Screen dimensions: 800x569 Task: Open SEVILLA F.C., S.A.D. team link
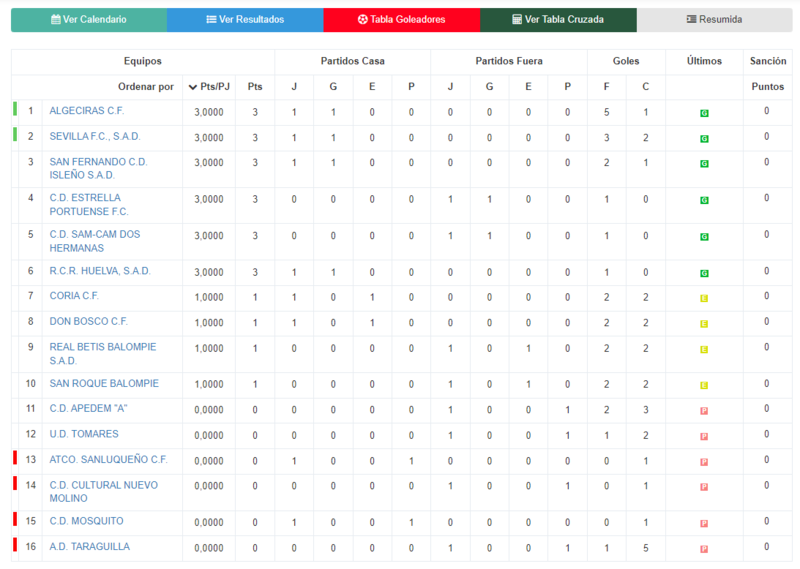(x=95, y=136)
